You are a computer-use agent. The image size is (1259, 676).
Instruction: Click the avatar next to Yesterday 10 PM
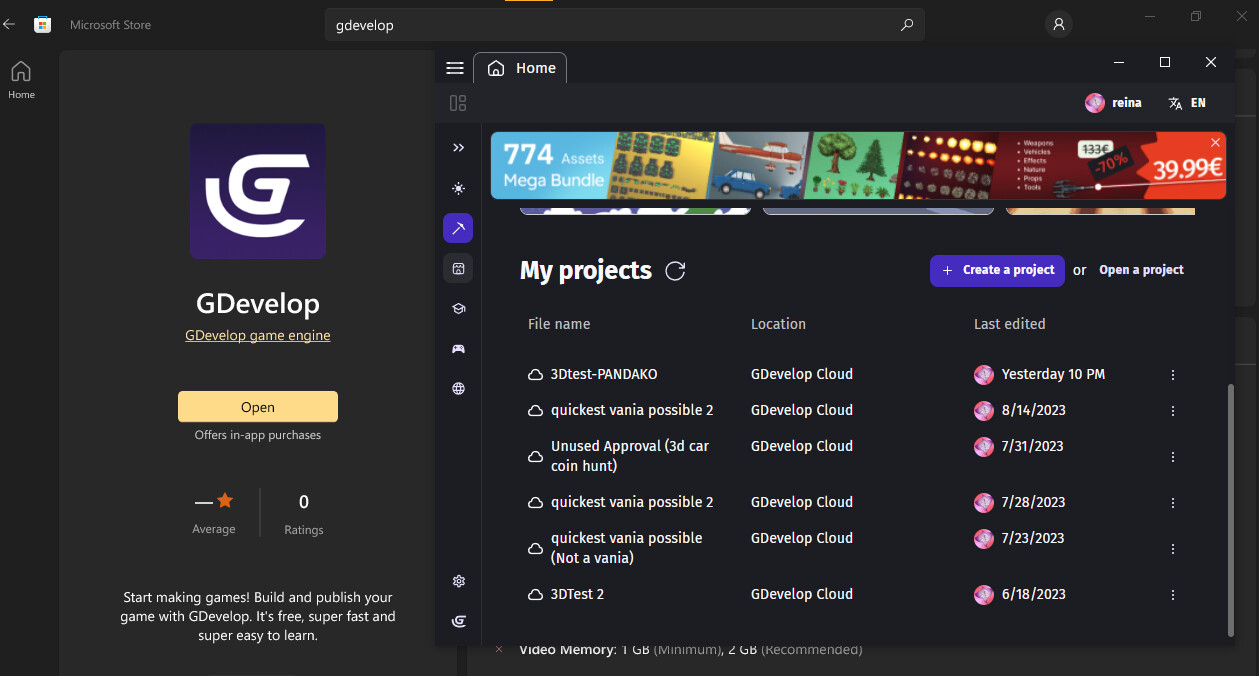click(x=984, y=374)
